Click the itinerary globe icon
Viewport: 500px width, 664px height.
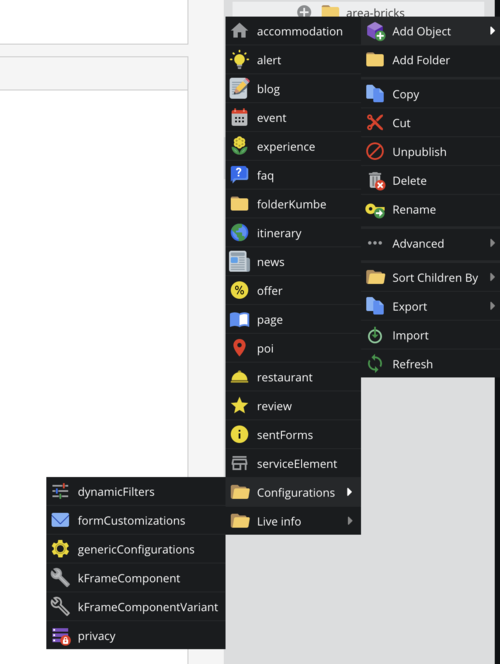(x=239, y=233)
